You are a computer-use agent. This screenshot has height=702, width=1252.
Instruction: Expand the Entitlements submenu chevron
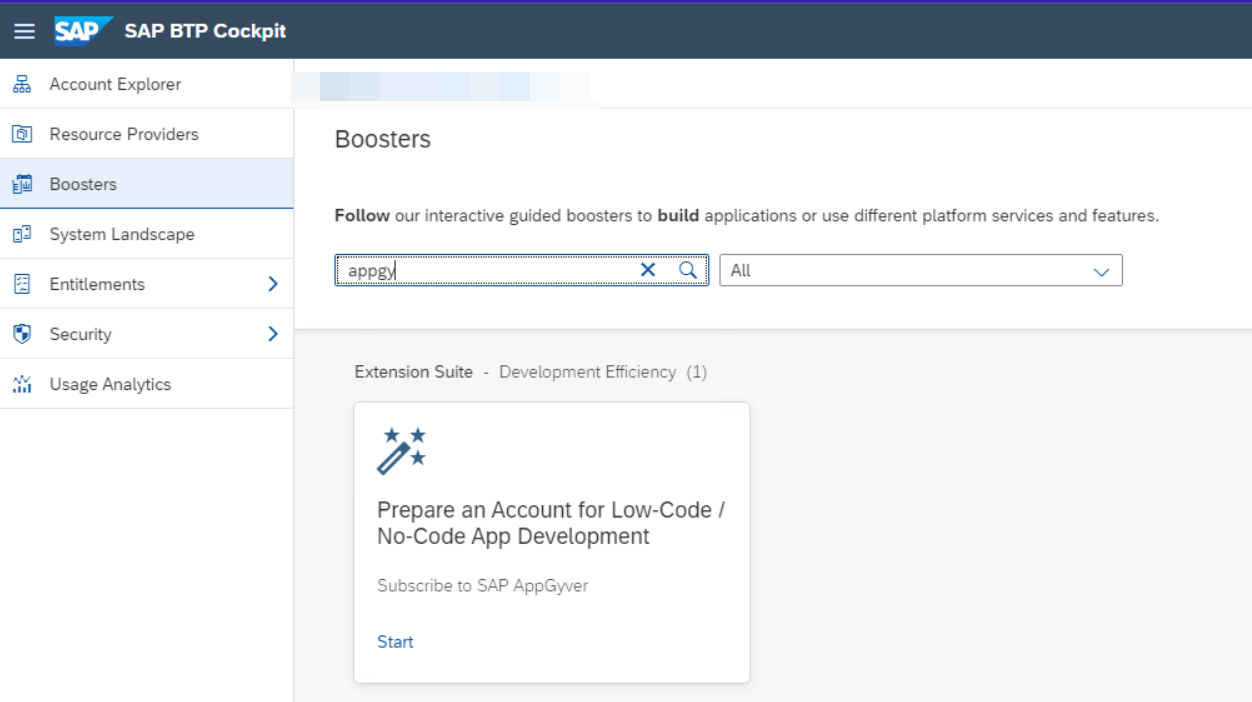click(272, 284)
